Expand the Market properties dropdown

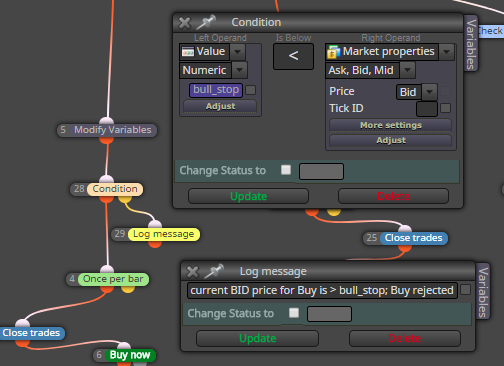[x=446, y=52]
